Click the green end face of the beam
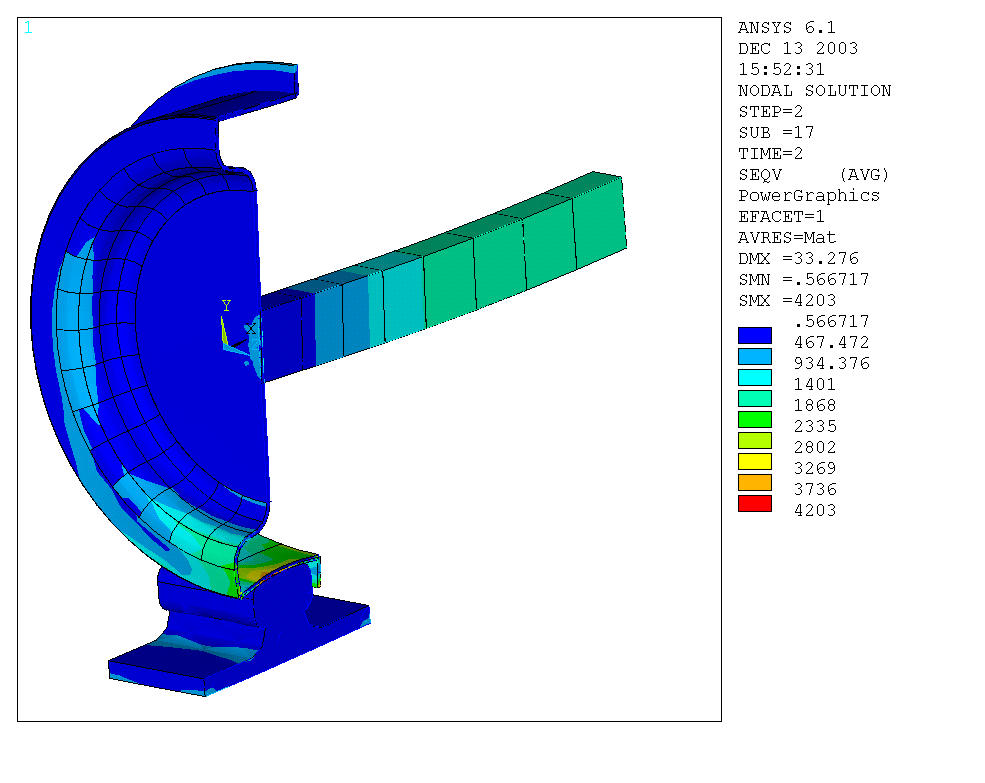The height and width of the screenshot is (783, 985). (x=599, y=223)
